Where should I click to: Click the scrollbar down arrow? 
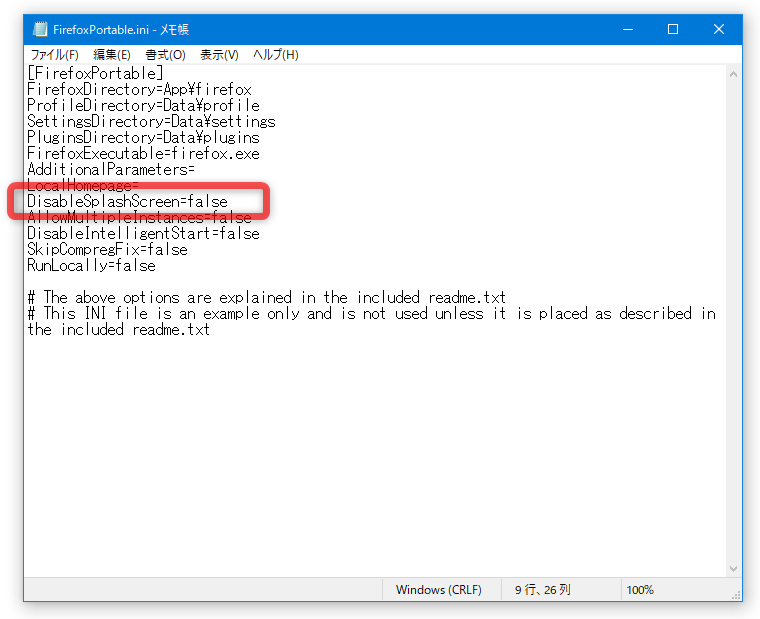click(x=733, y=569)
